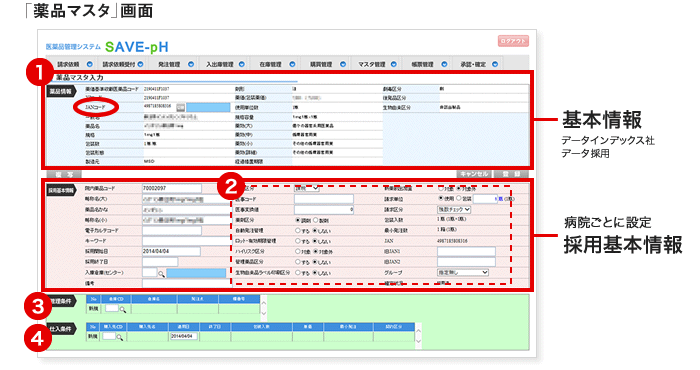Open the 帳票管理 menu
Viewport: 700px width, 370px height.
pyautogui.click(x=422, y=64)
